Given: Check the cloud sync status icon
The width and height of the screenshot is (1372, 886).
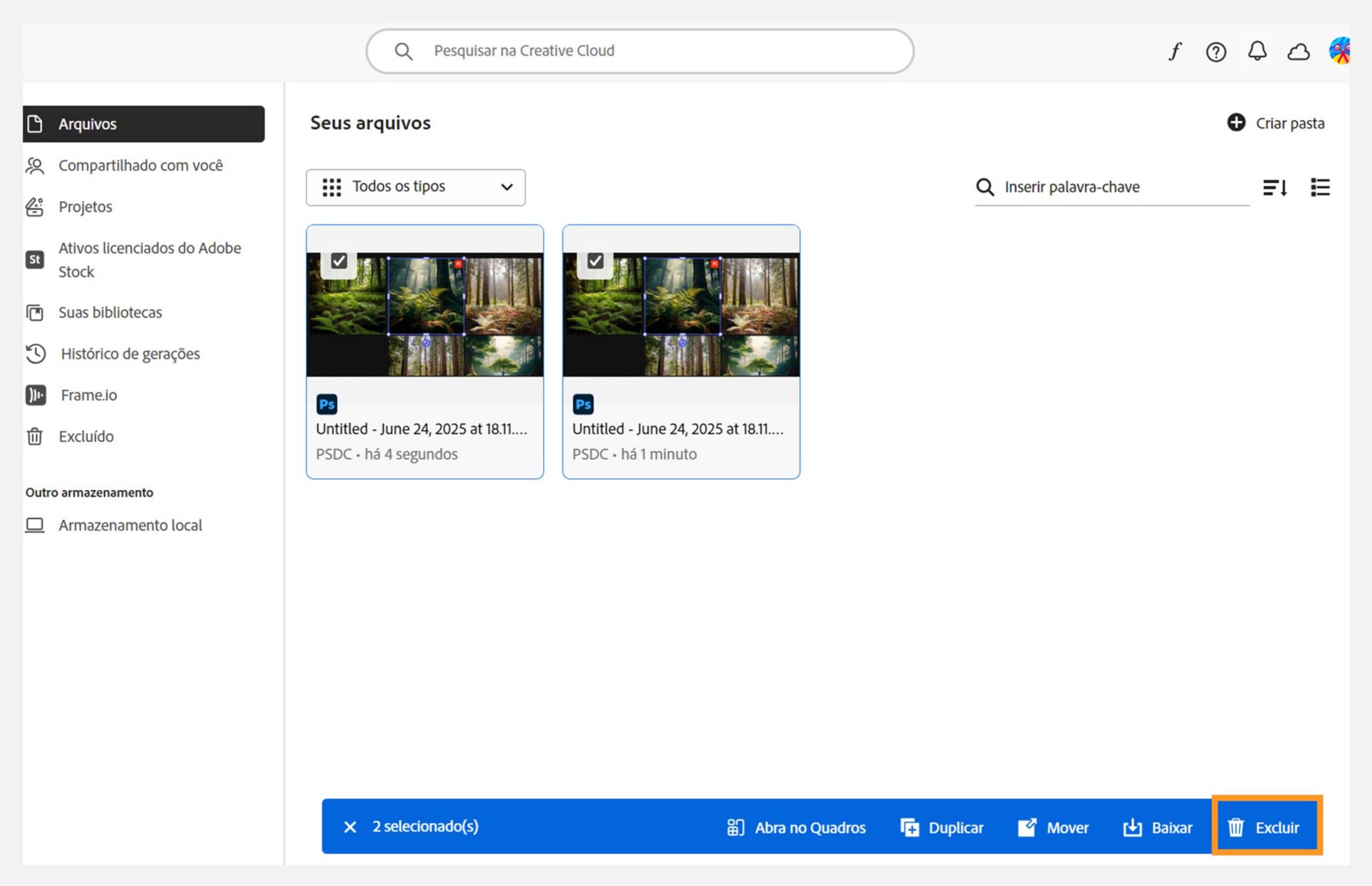Looking at the screenshot, I should pos(1298,51).
